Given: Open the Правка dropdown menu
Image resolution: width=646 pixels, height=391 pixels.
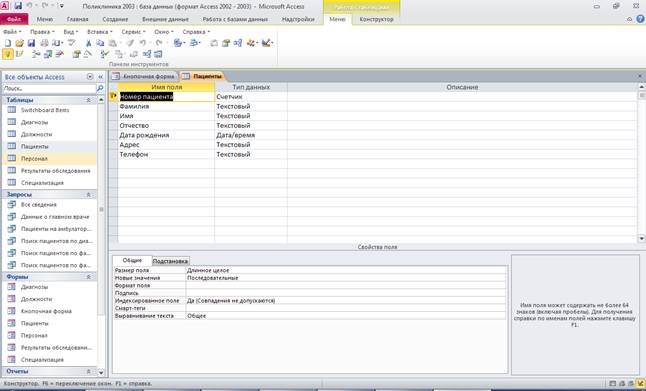Looking at the screenshot, I should coord(42,32).
